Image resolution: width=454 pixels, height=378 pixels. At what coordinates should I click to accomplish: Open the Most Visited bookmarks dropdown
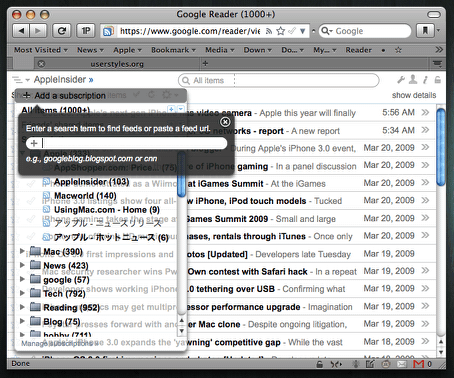click(x=41, y=50)
